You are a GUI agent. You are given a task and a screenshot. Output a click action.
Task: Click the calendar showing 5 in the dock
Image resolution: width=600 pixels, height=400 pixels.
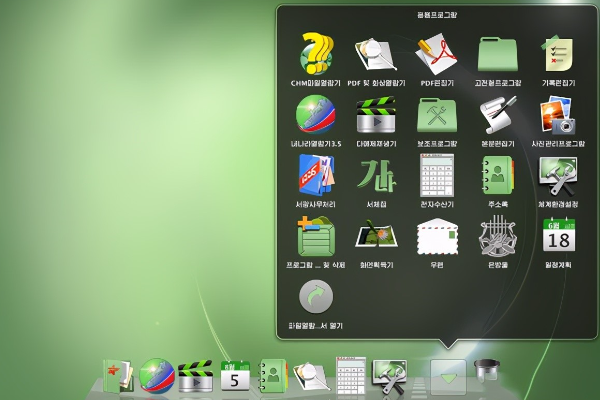(235, 376)
